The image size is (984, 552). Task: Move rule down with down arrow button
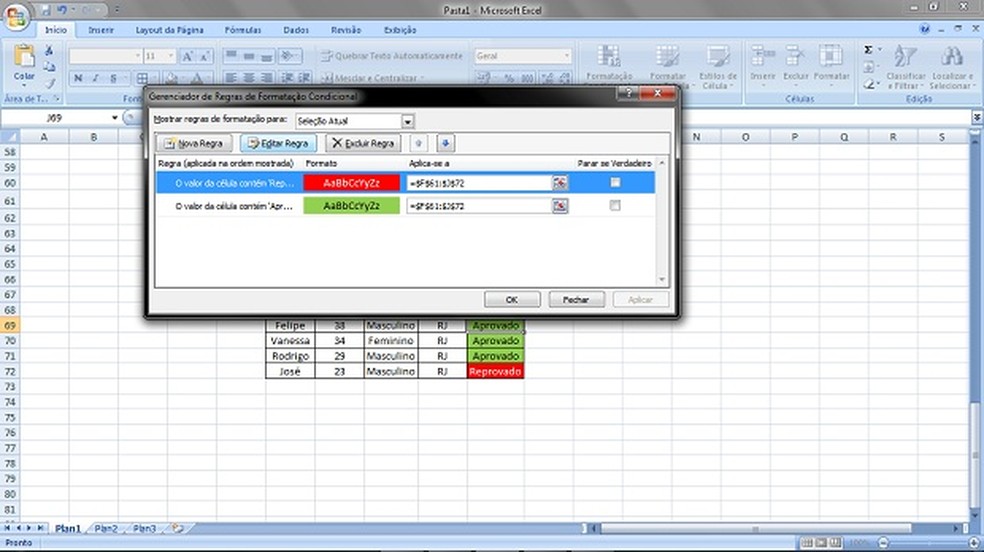pos(445,143)
